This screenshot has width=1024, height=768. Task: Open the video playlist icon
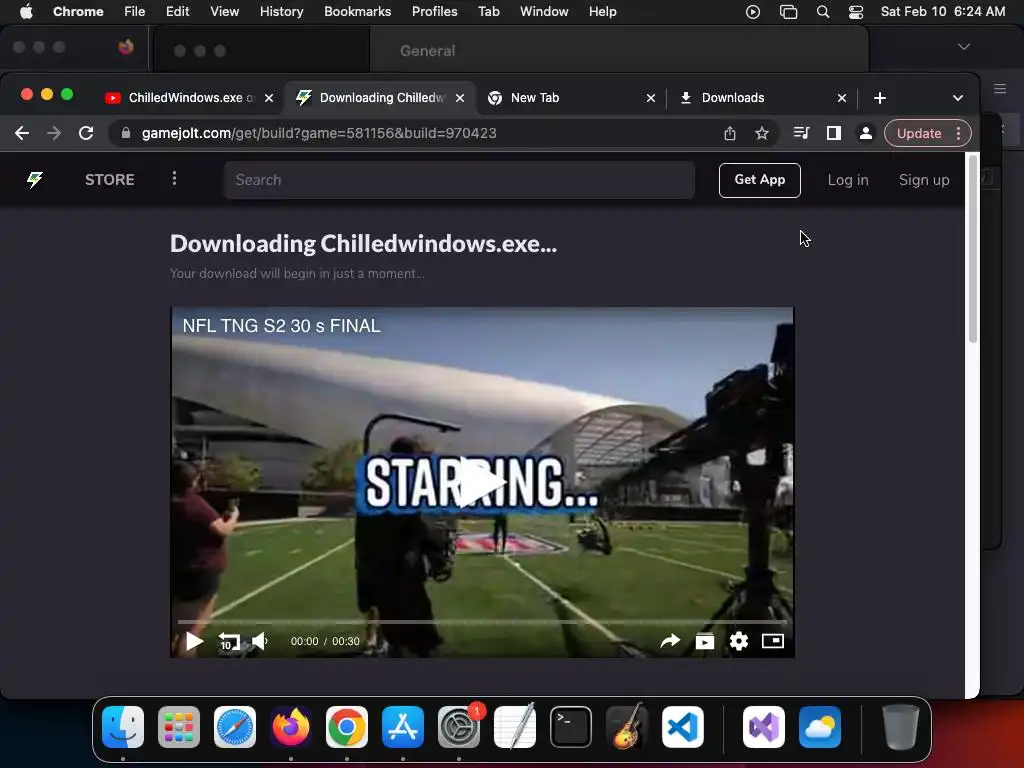[x=705, y=641]
